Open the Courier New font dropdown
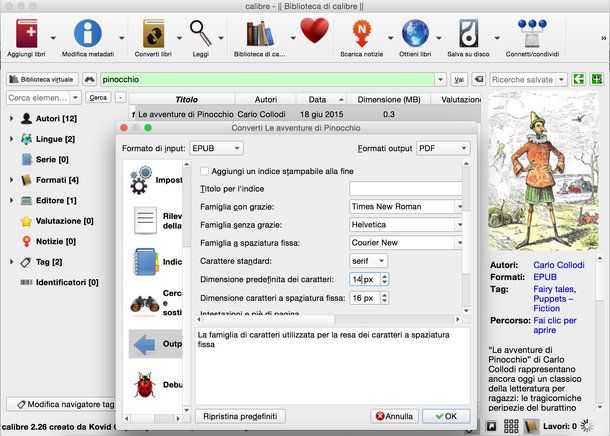This screenshot has height=436, width=610. click(406, 243)
